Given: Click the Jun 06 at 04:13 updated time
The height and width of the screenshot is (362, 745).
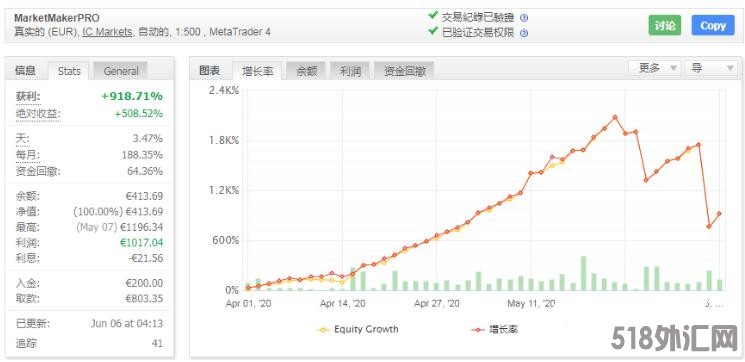Looking at the screenshot, I should 126,324.
